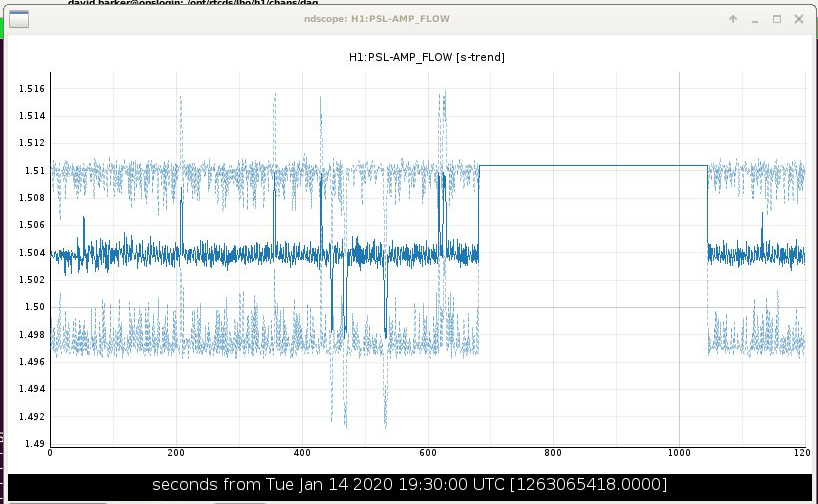
Task: Click the y-axis tick label 1.496
Action: coord(32,362)
